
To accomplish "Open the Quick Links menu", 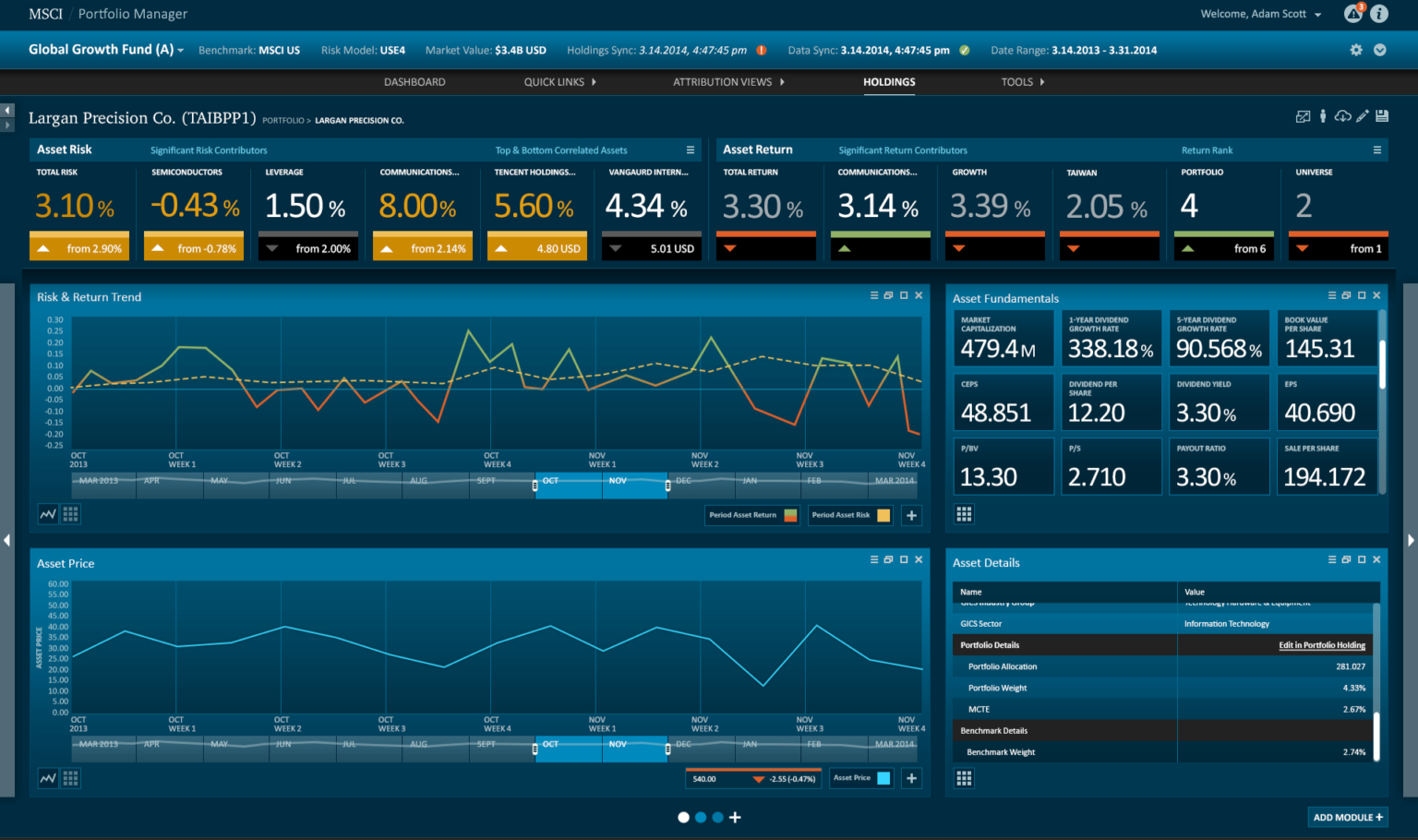I will pos(559,82).
